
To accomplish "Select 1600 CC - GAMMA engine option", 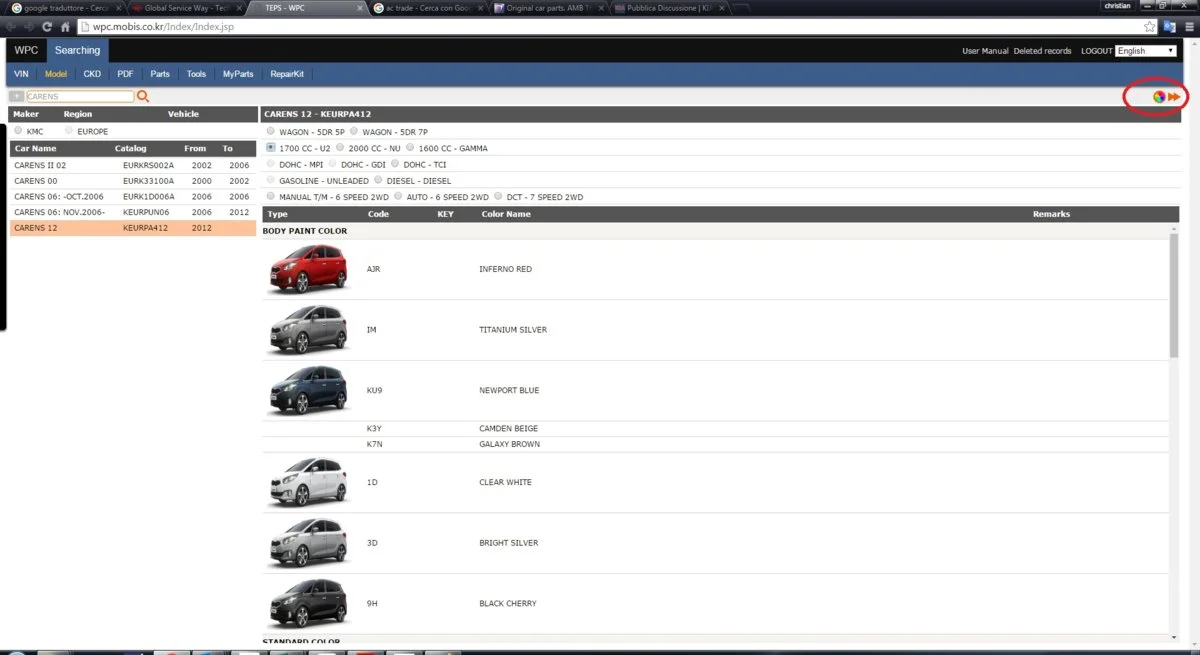I will pyautogui.click(x=410, y=148).
